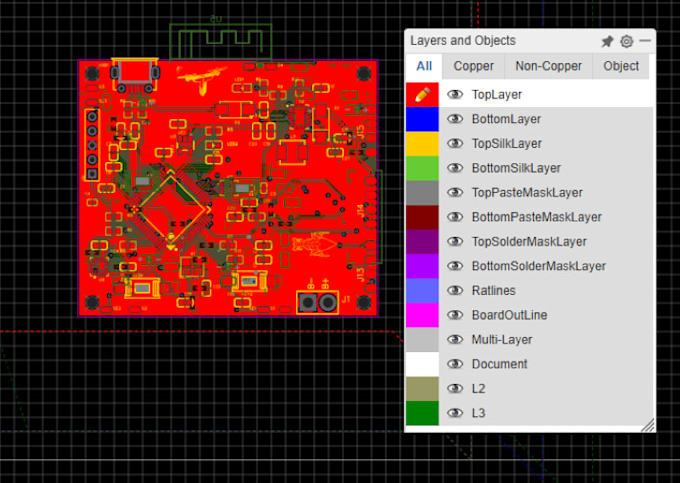Select the Multi-Layer row label
The height and width of the screenshot is (483, 680).
click(502, 339)
